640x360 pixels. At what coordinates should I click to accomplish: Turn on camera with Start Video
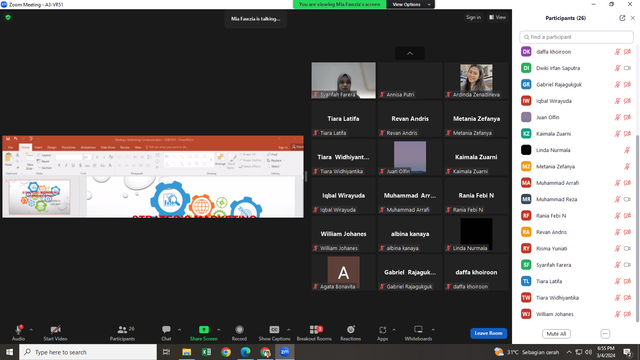pyautogui.click(x=55, y=332)
